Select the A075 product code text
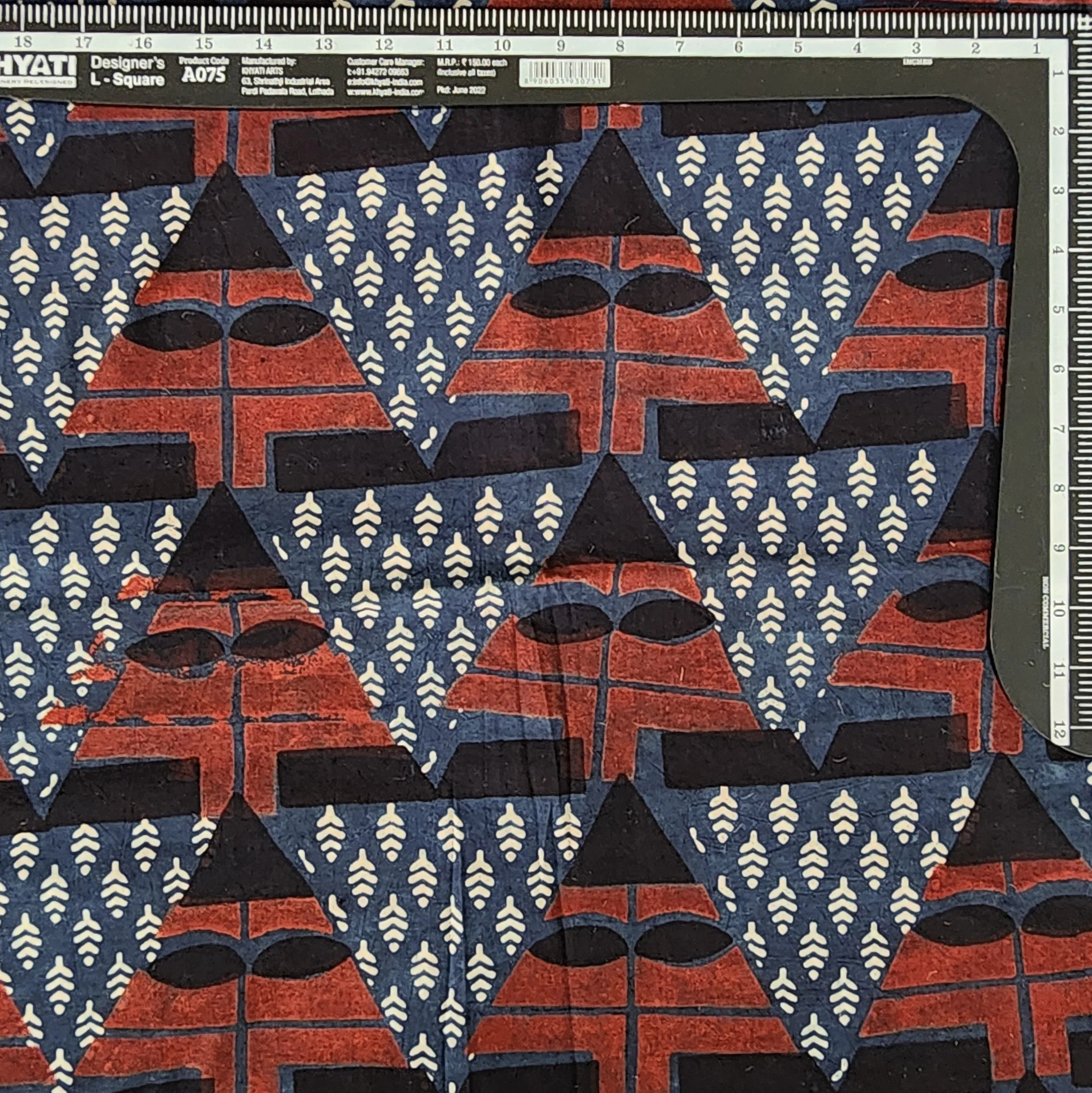The width and height of the screenshot is (1092, 1093). pyautogui.click(x=204, y=75)
